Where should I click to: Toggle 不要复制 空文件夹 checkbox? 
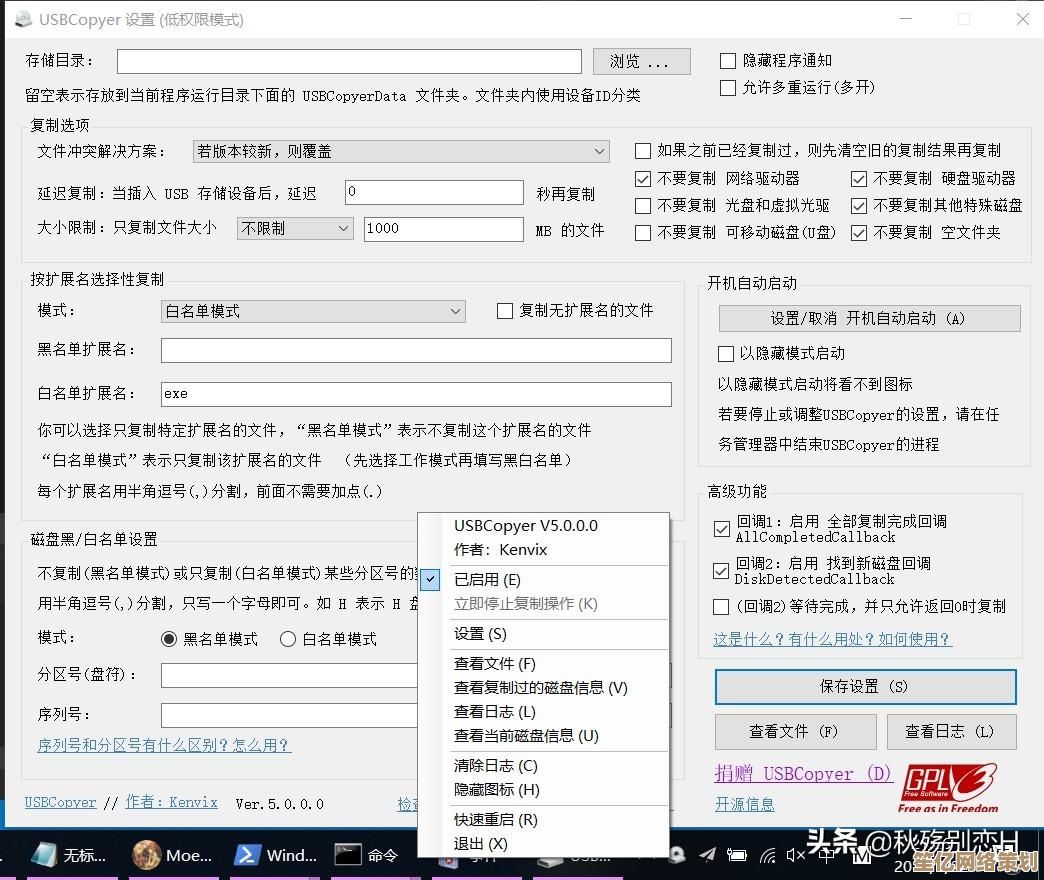pos(859,233)
